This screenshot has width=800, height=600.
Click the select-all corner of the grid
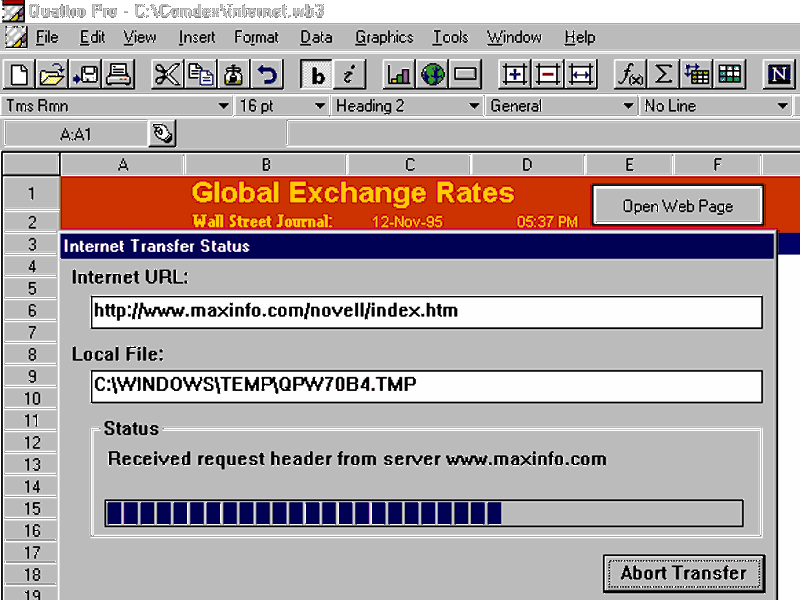[32, 165]
